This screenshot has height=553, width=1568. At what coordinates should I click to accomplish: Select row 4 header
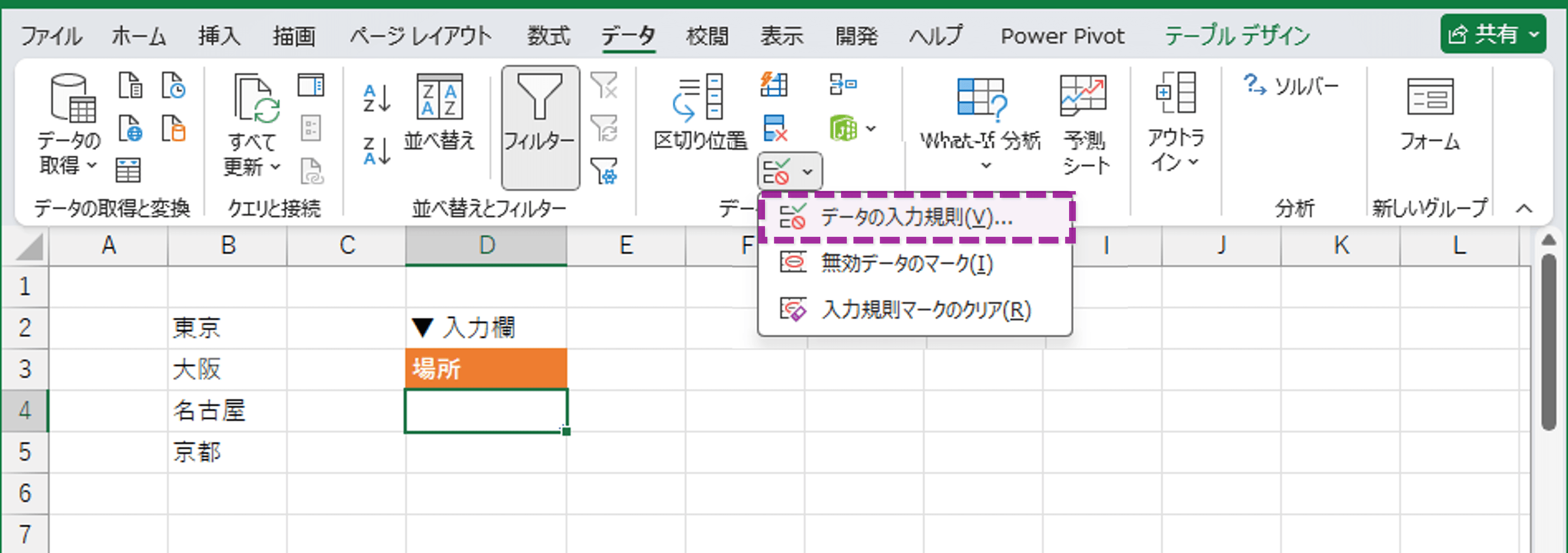(x=25, y=411)
